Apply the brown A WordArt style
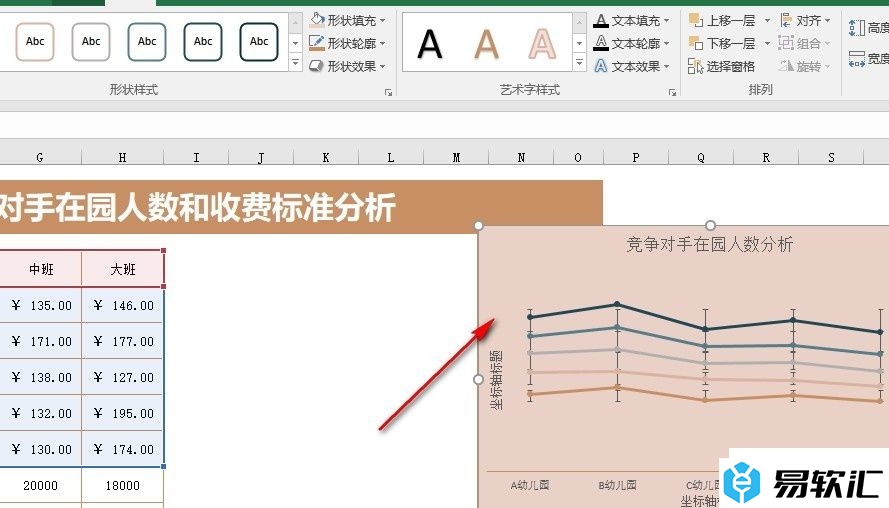Image resolution: width=889 pixels, height=508 pixels. click(x=486, y=44)
